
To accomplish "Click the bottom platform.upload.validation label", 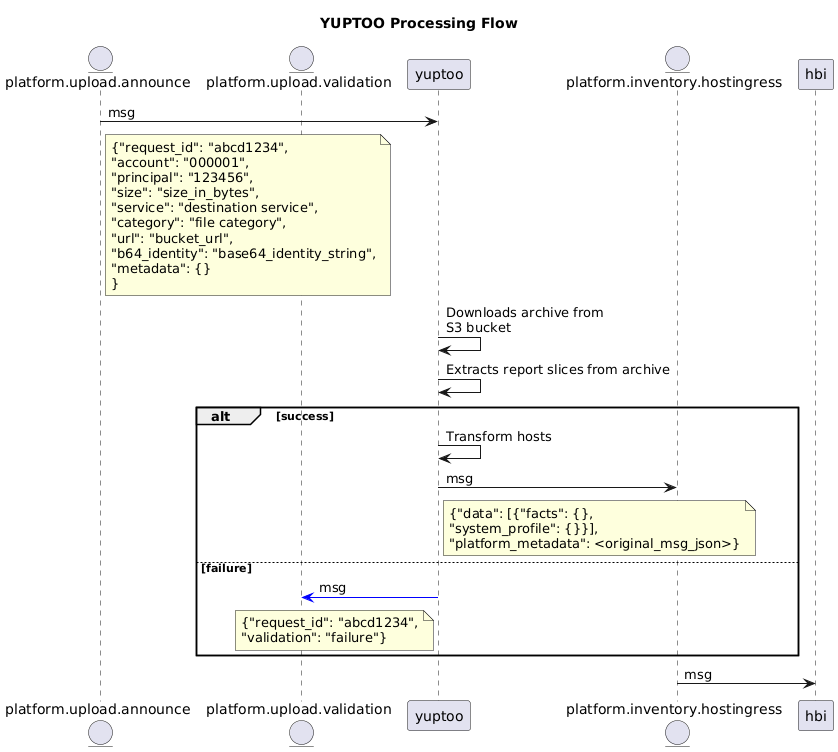I will tap(299, 709).
